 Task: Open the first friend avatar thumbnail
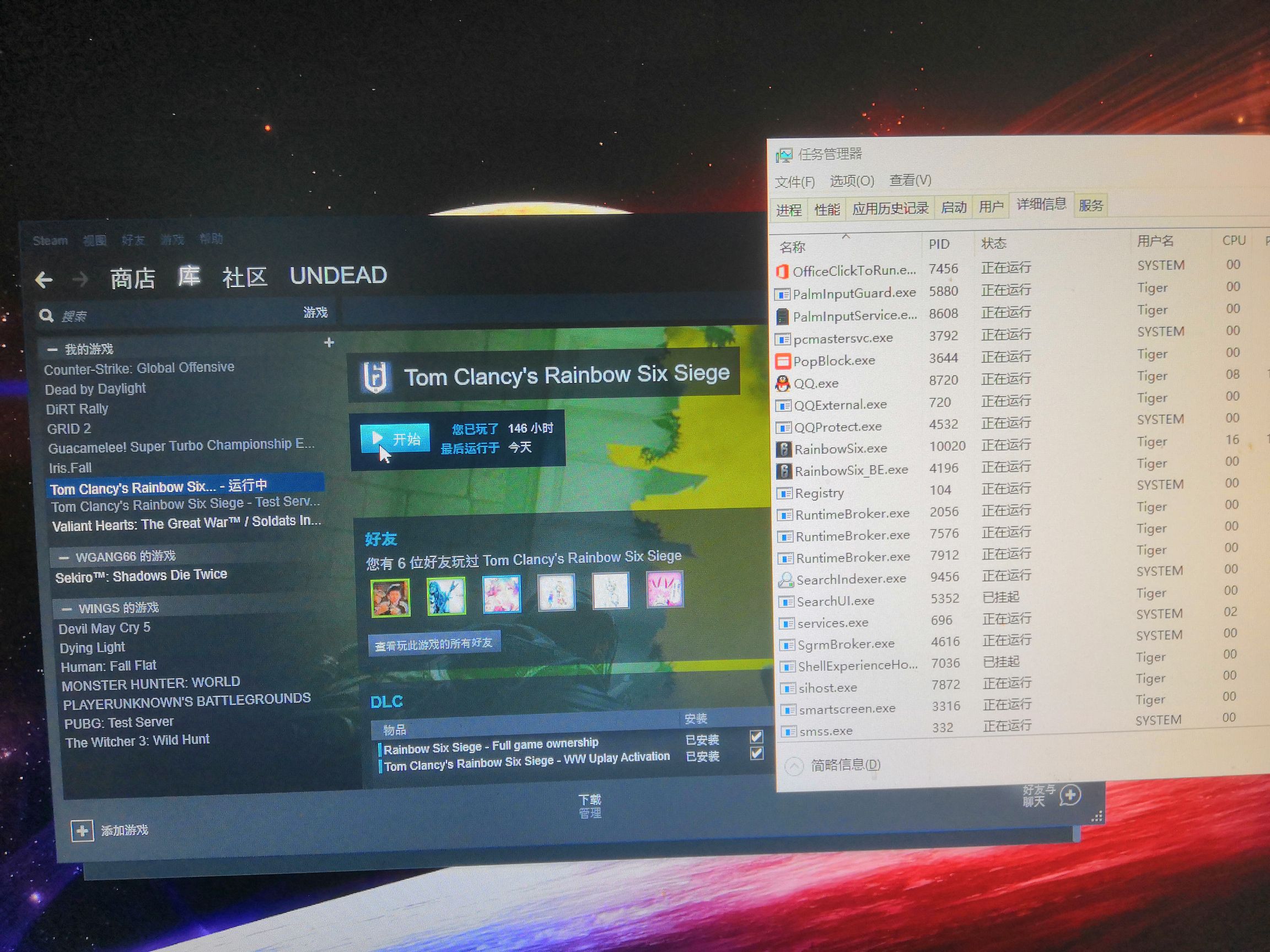coord(390,597)
